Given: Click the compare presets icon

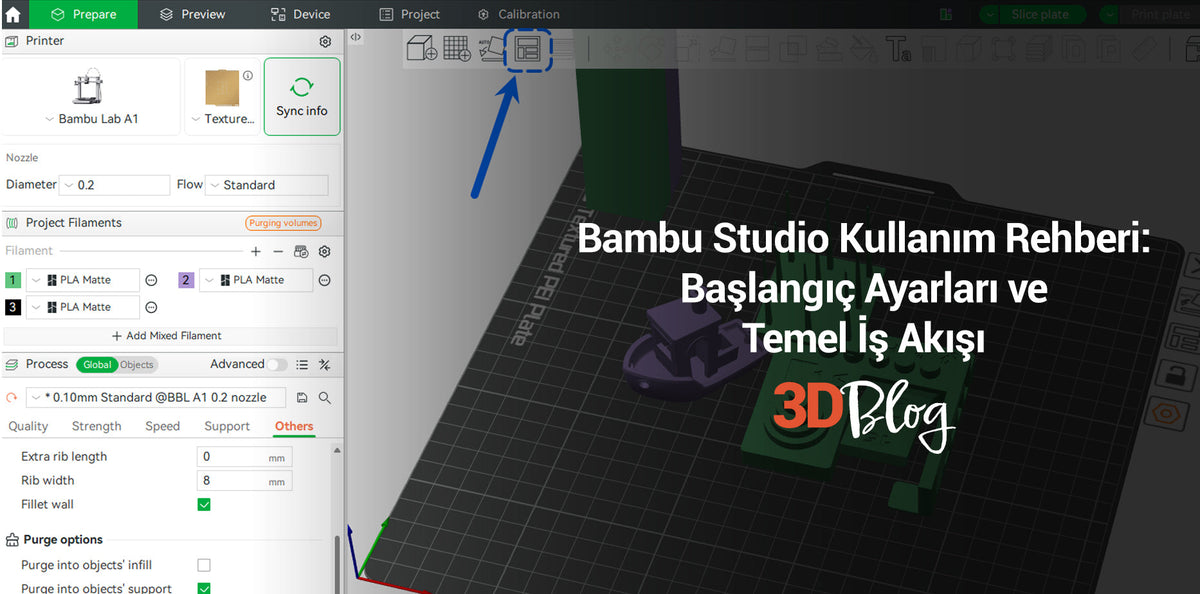Looking at the screenshot, I should pyautogui.click(x=324, y=365).
